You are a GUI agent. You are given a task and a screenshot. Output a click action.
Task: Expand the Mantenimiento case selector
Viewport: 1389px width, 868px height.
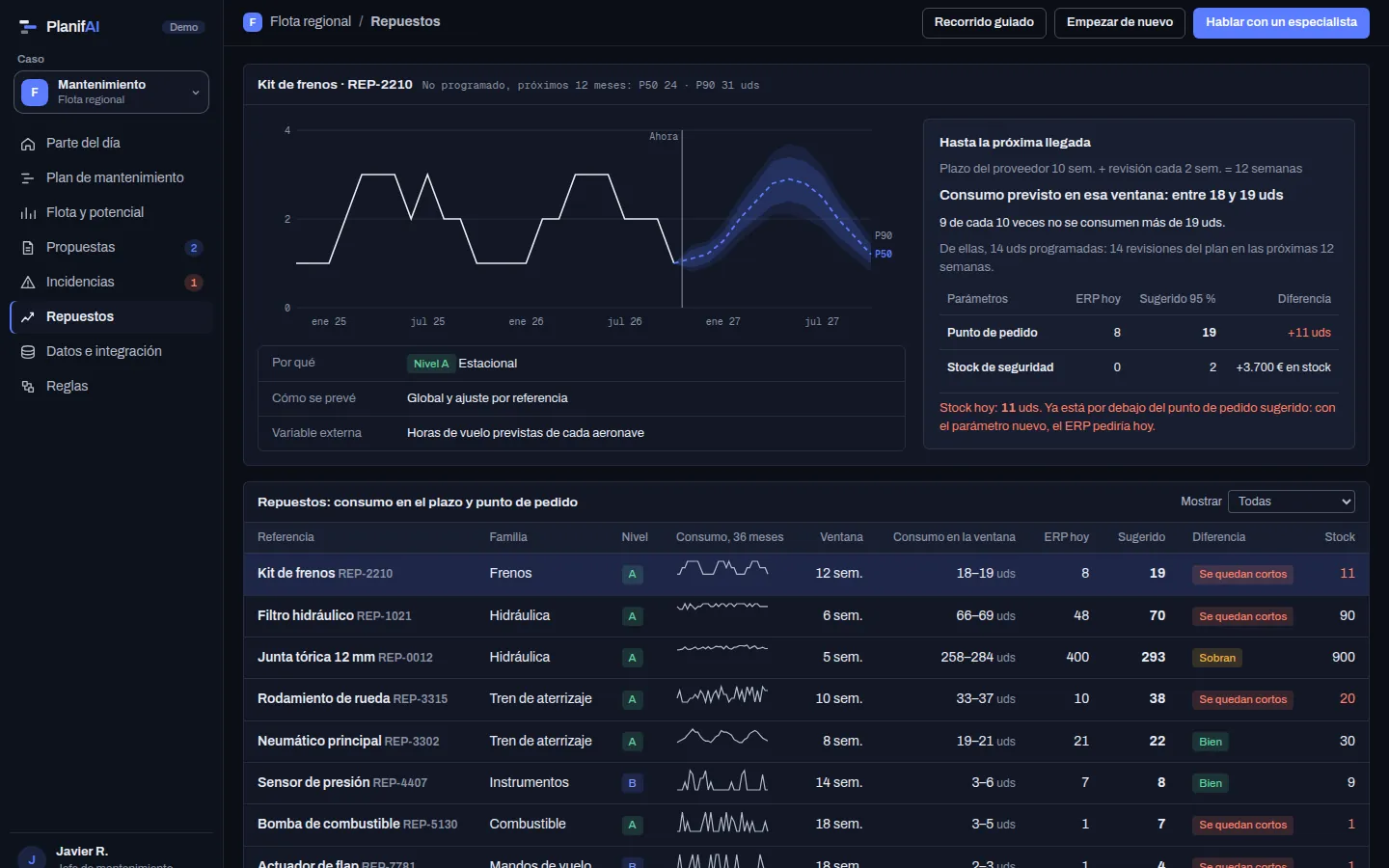tap(111, 92)
